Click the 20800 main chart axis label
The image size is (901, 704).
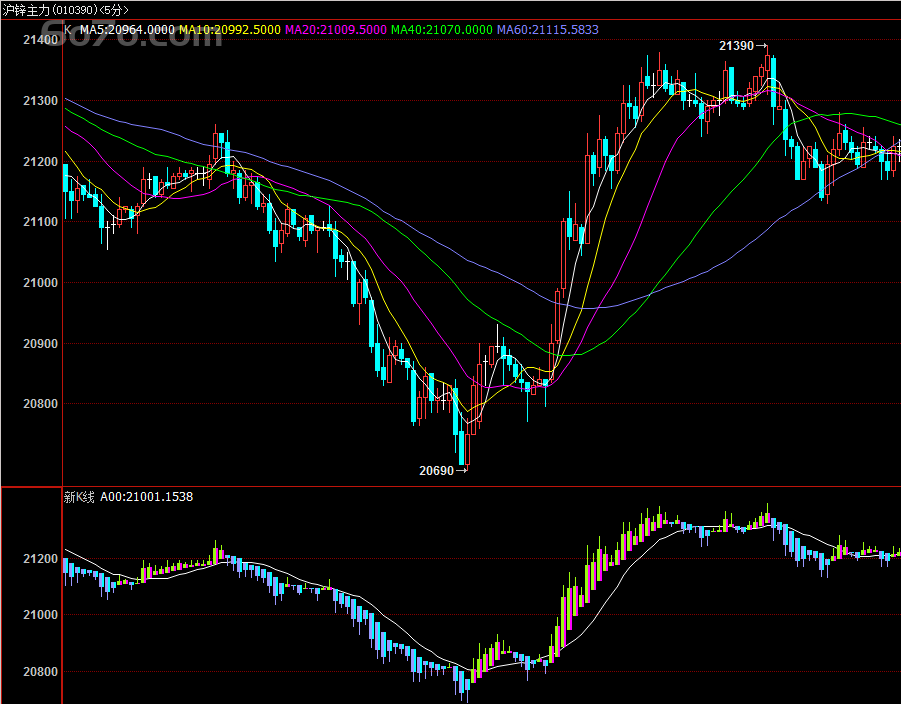click(x=40, y=404)
